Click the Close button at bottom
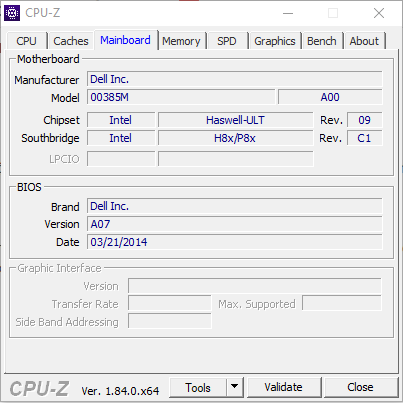403x403 pixels. point(360,387)
